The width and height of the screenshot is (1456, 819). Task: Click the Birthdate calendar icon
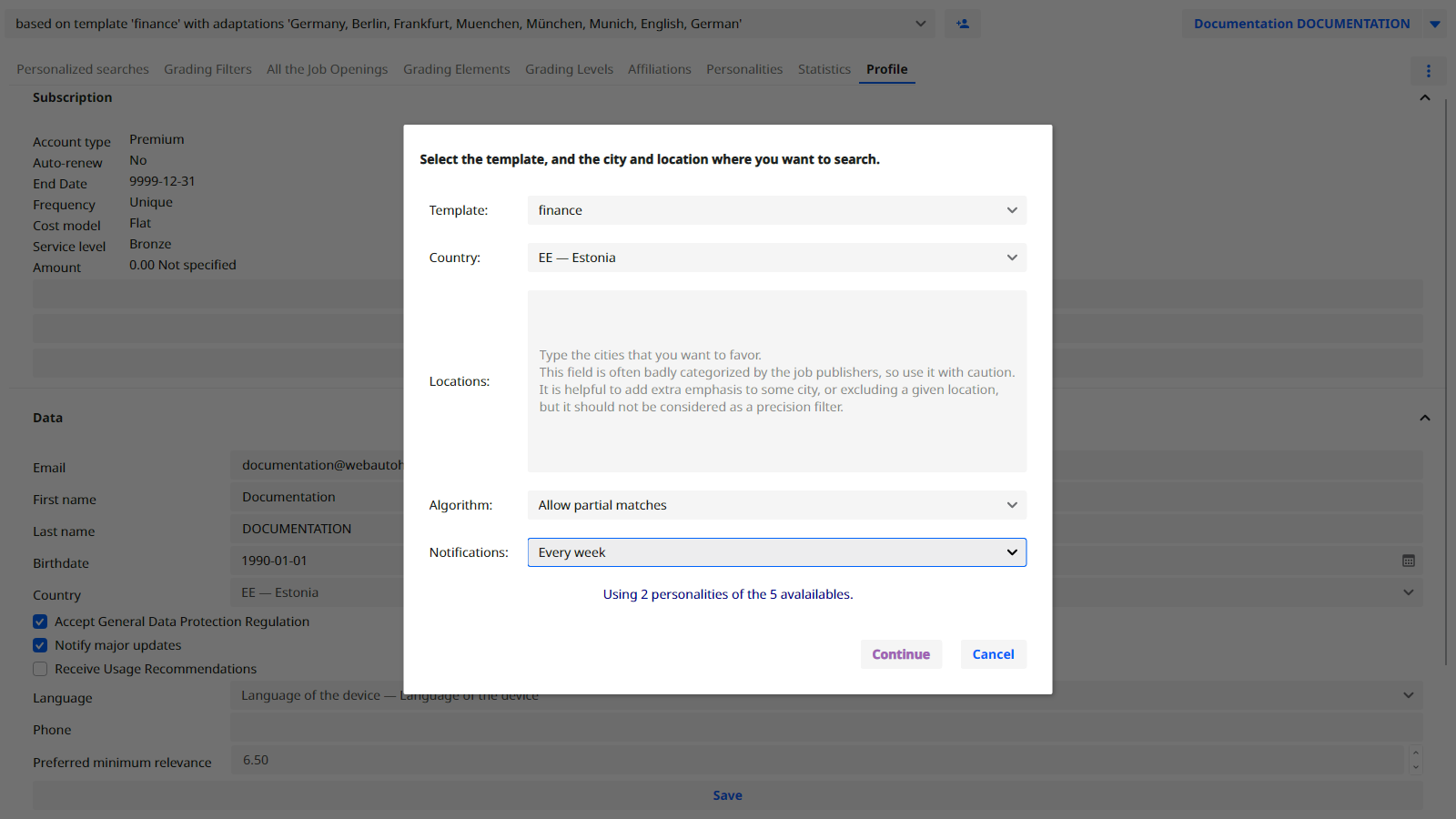click(x=1408, y=561)
